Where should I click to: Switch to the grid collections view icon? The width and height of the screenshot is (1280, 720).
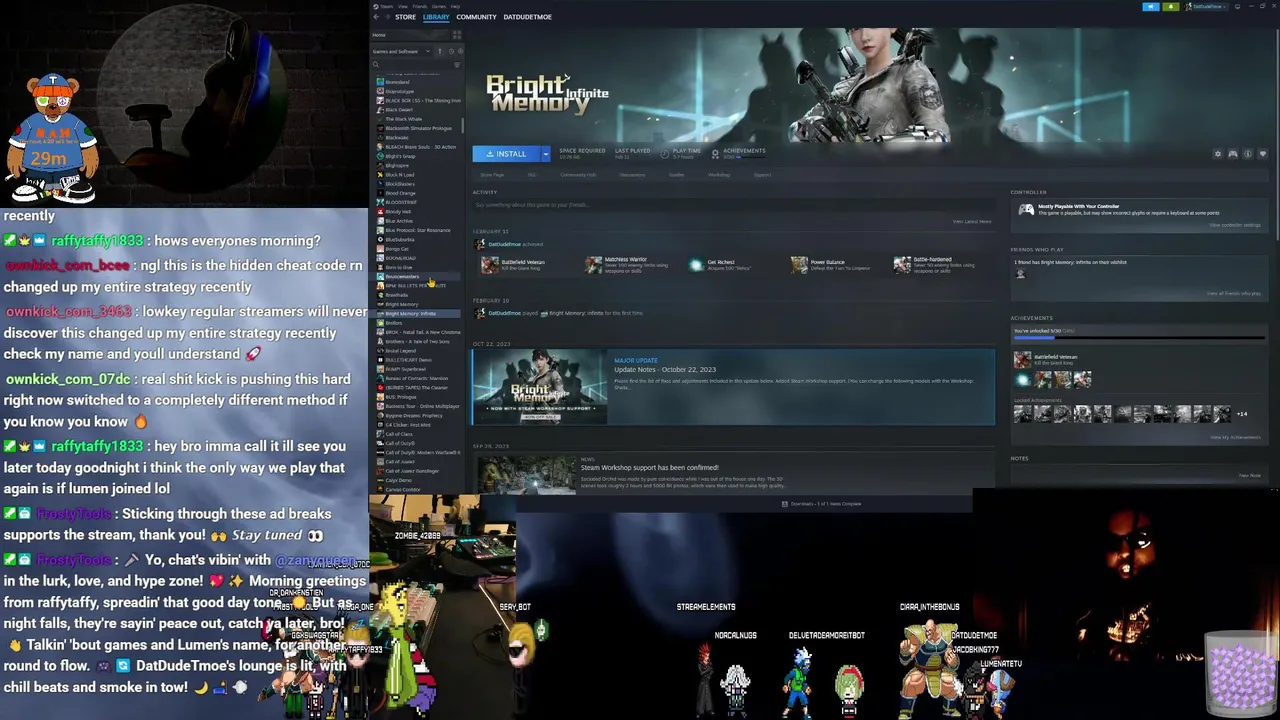(x=457, y=35)
